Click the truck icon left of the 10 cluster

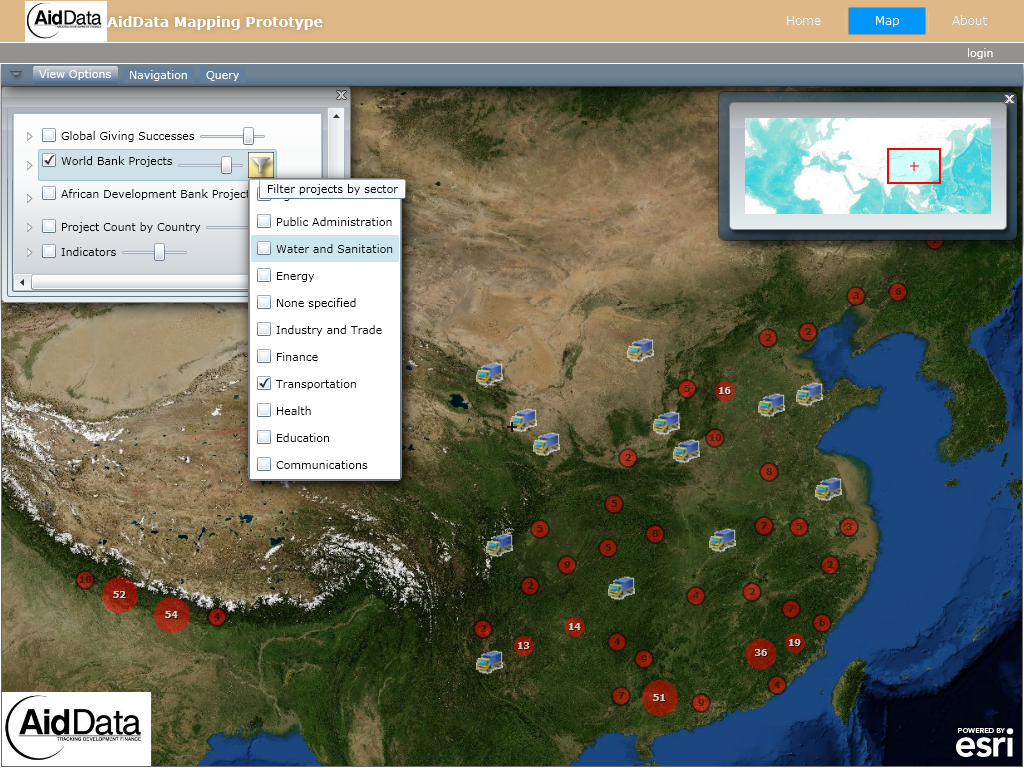[686, 451]
